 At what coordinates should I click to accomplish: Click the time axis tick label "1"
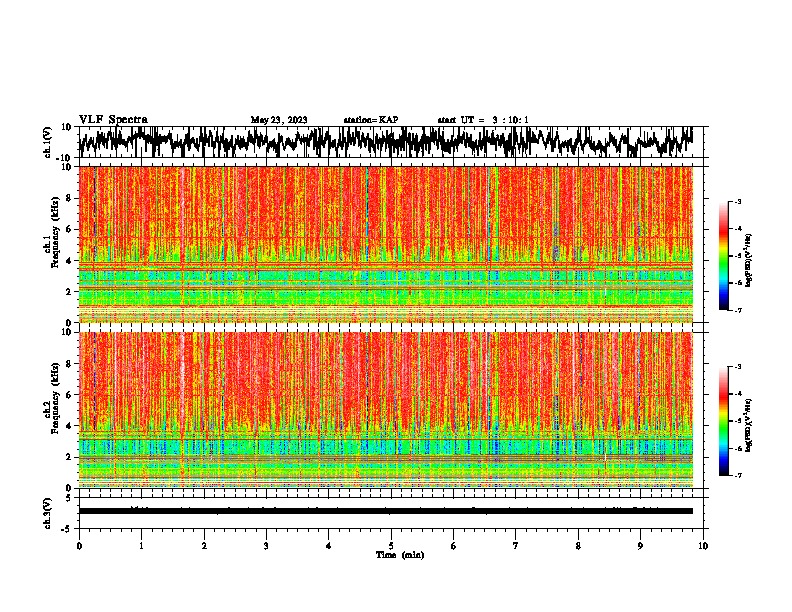point(141,546)
